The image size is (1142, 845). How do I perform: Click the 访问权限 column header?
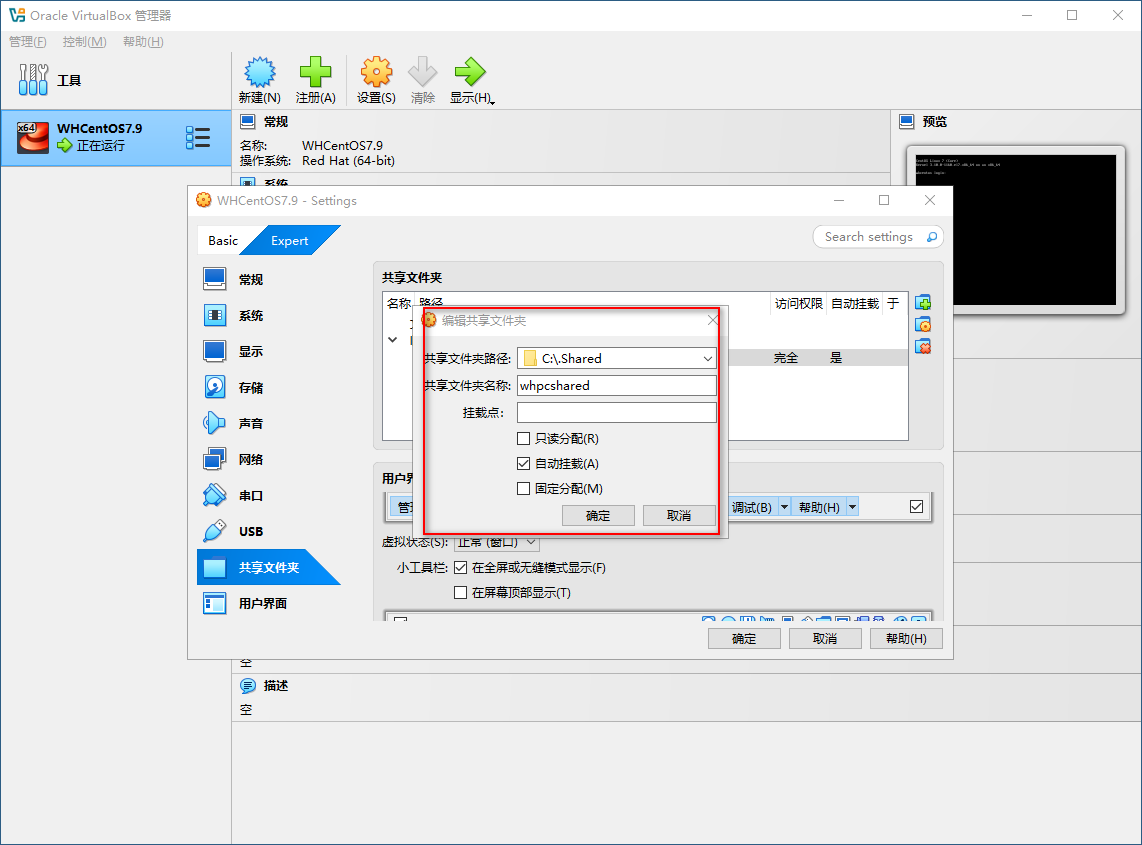798,304
